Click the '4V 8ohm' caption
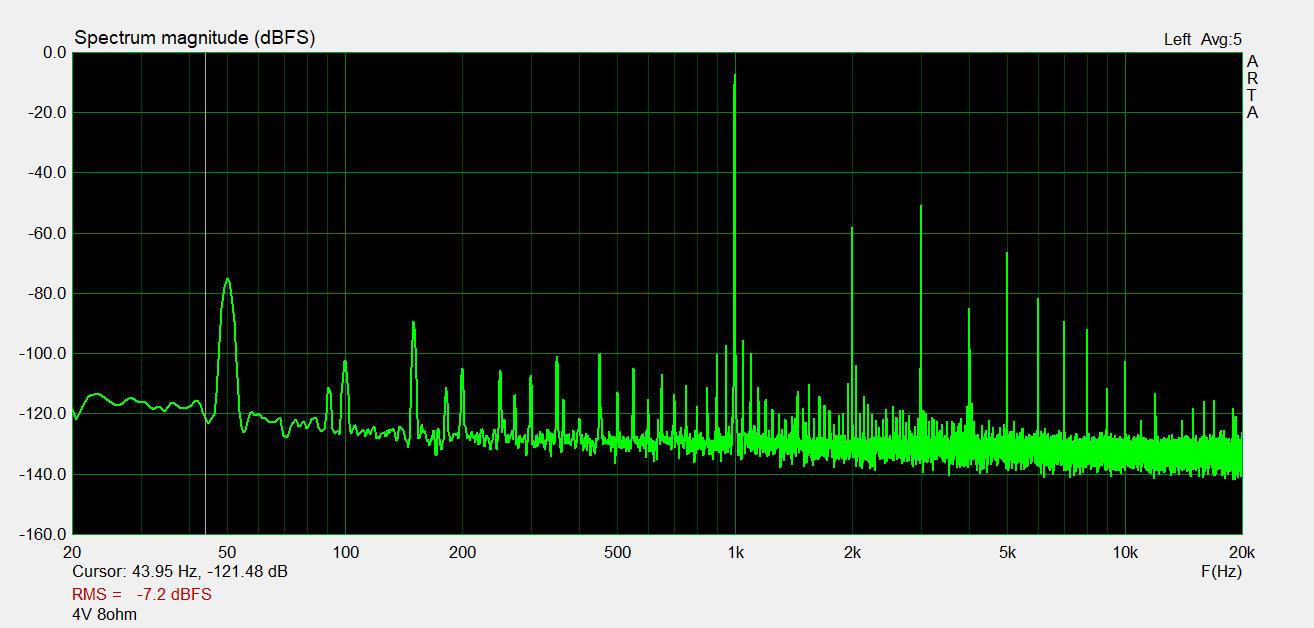This screenshot has width=1314, height=628. tap(105, 614)
